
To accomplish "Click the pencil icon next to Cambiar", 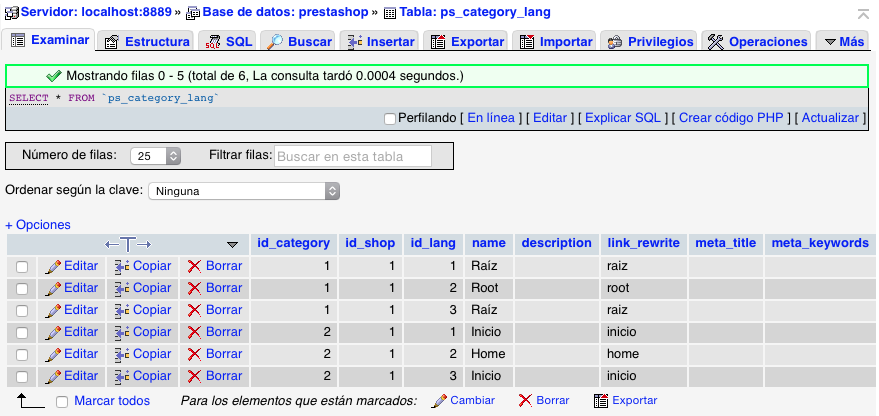I will click(x=440, y=401).
